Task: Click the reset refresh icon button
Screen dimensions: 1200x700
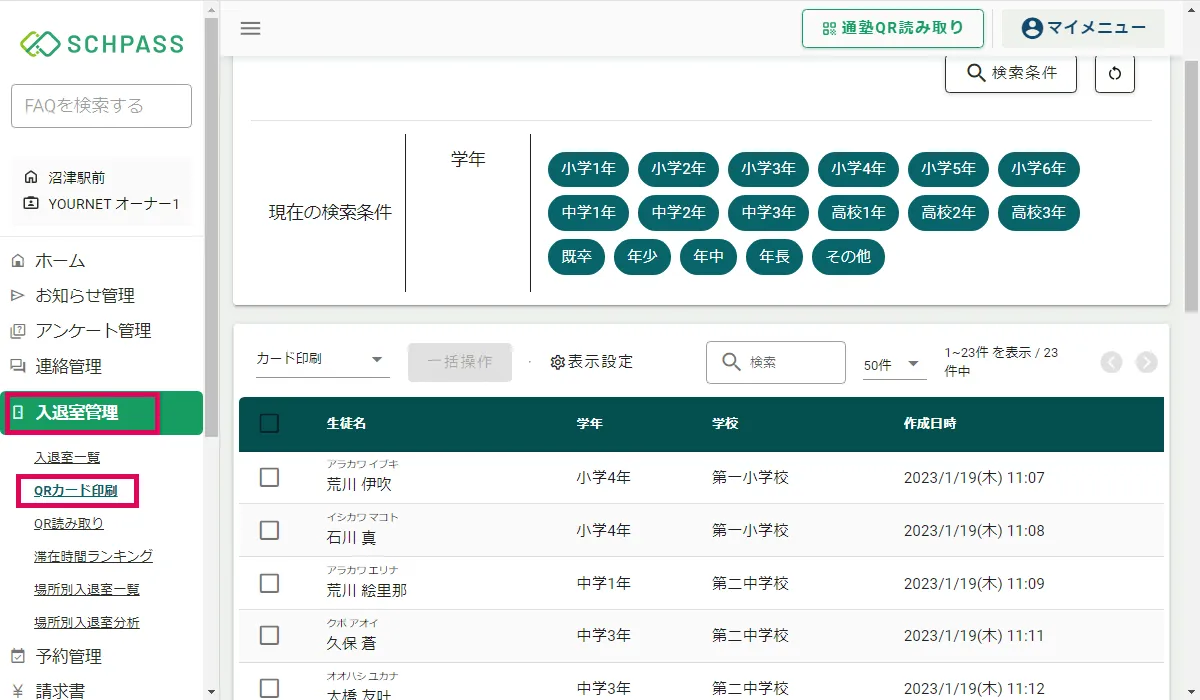Action: point(1115,73)
